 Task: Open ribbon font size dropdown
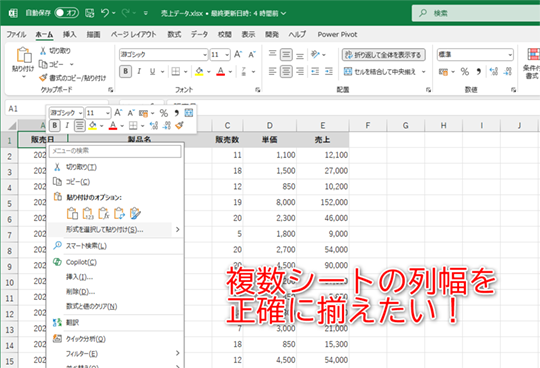click(227, 55)
